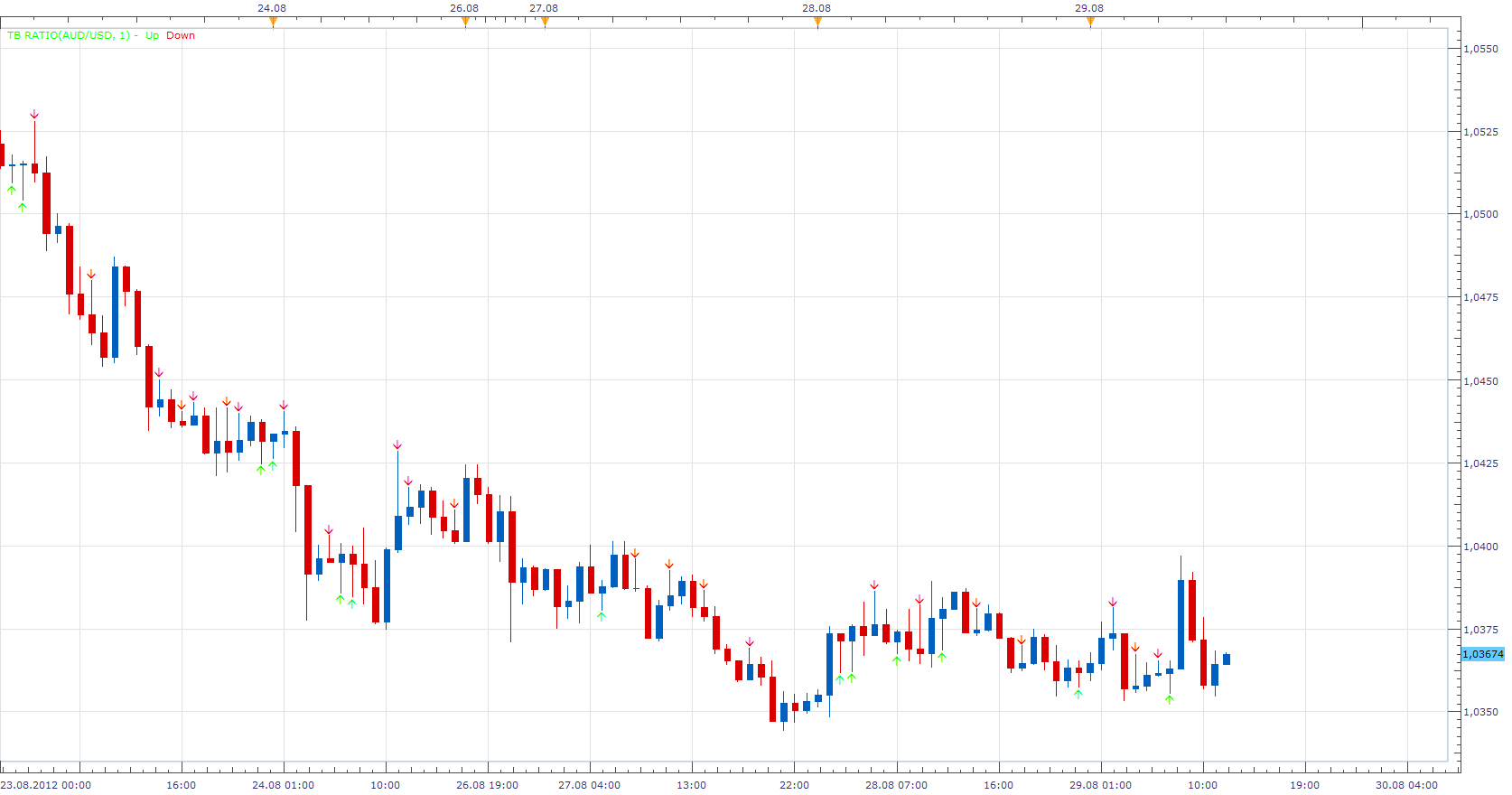Image resolution: width=1512 pixels, height=795 pixels.
Task: Click the 23.08.2012 00:00 time label
Action: coord(46,785)
